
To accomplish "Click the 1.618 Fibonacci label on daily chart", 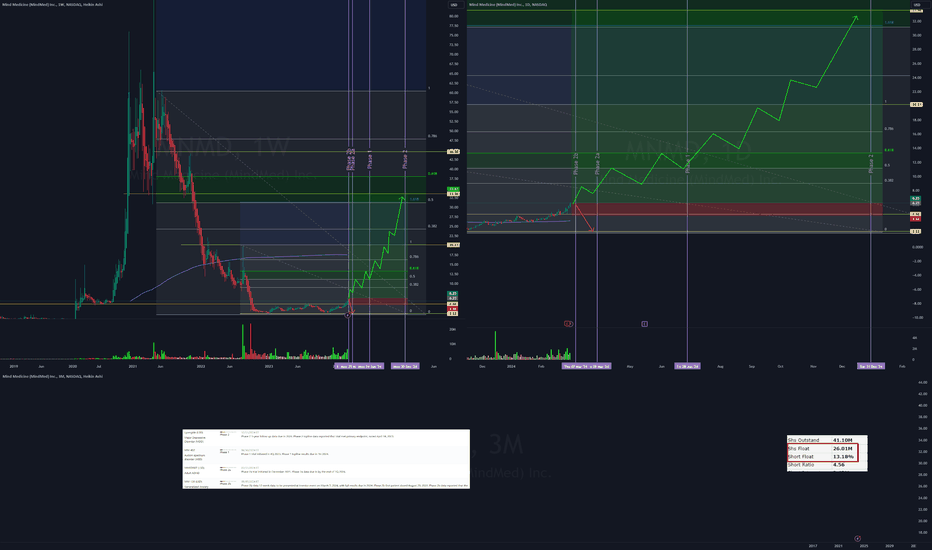I will (889, 23).
